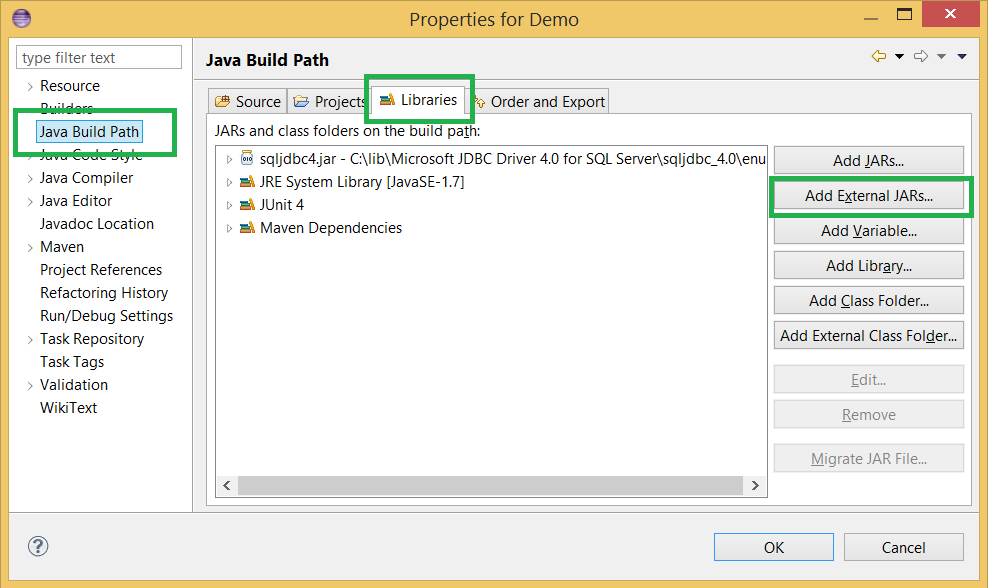Click the Add External JARs button
This screenshot has height=588, width=988.
[868, 196]
